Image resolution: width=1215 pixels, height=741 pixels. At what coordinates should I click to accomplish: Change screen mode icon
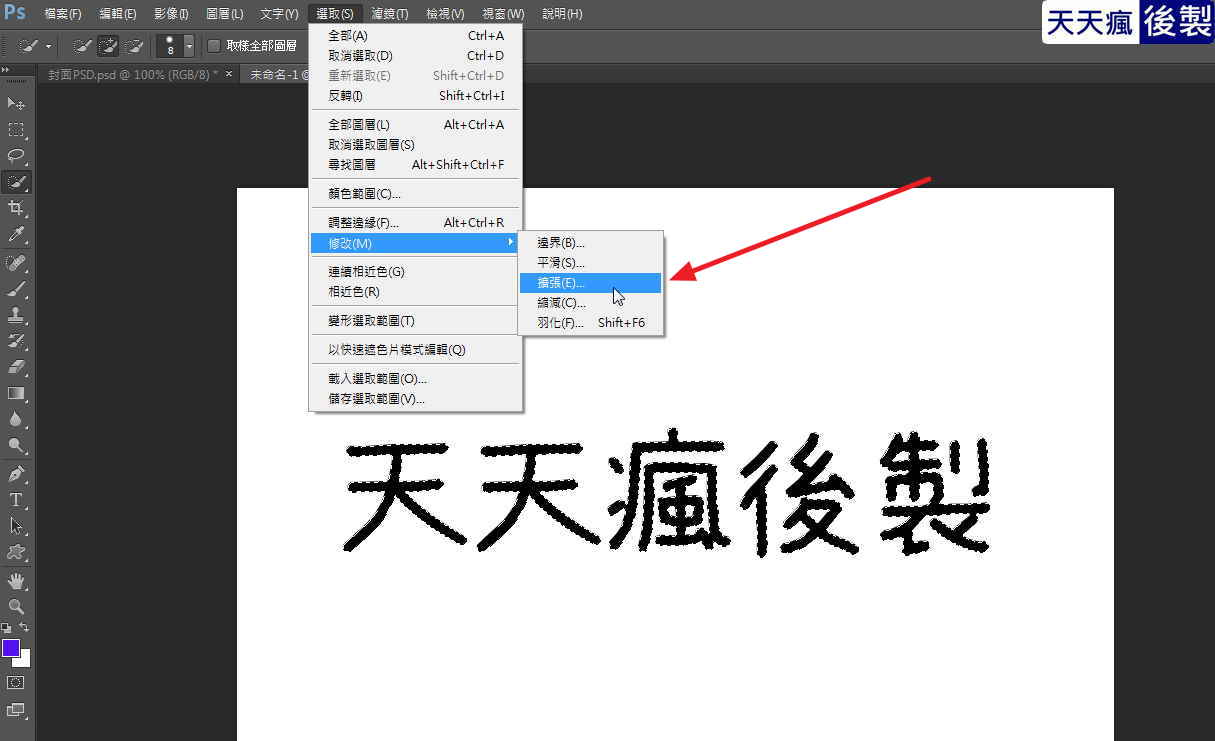[x=17, y=710]
